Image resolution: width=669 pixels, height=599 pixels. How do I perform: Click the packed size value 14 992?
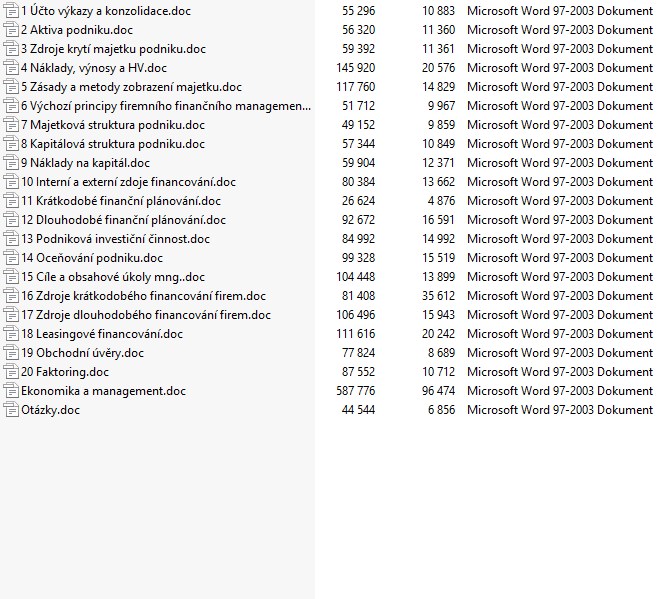point(439,238)
